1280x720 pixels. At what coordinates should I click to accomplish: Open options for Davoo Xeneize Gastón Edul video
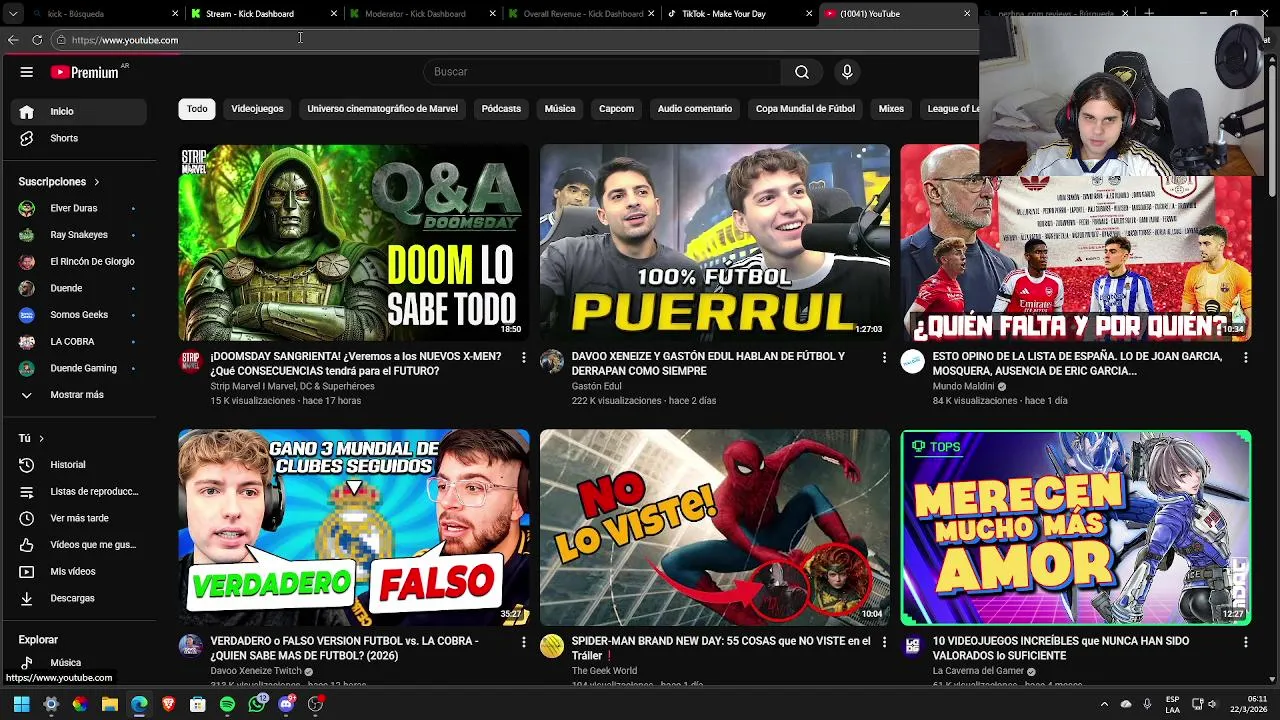[x=884, y=357]
